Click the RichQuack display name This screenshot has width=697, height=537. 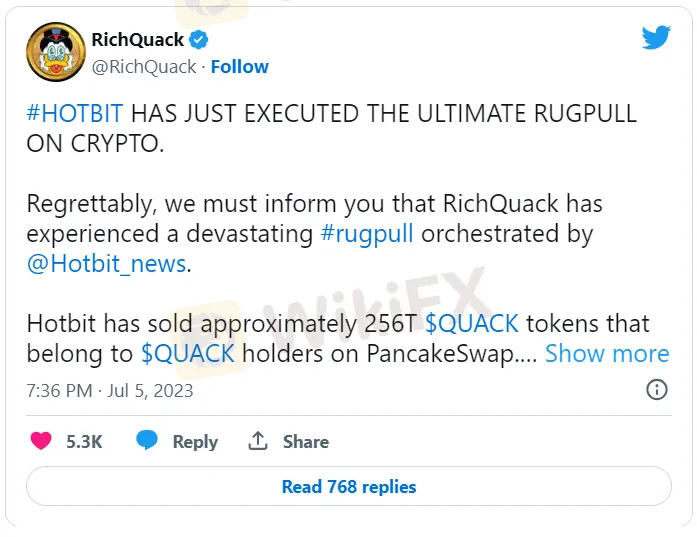tap(138, 40)
